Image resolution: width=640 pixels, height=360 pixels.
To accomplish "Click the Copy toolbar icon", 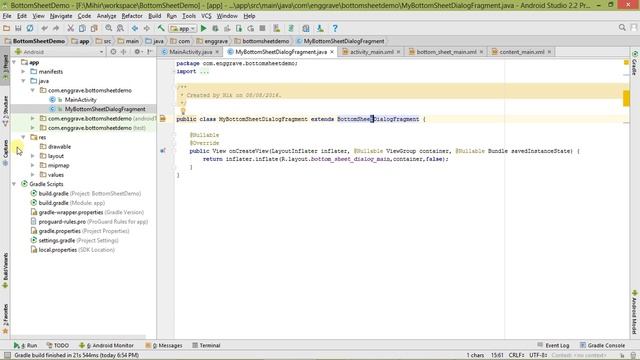I will (x=82, y=28).
